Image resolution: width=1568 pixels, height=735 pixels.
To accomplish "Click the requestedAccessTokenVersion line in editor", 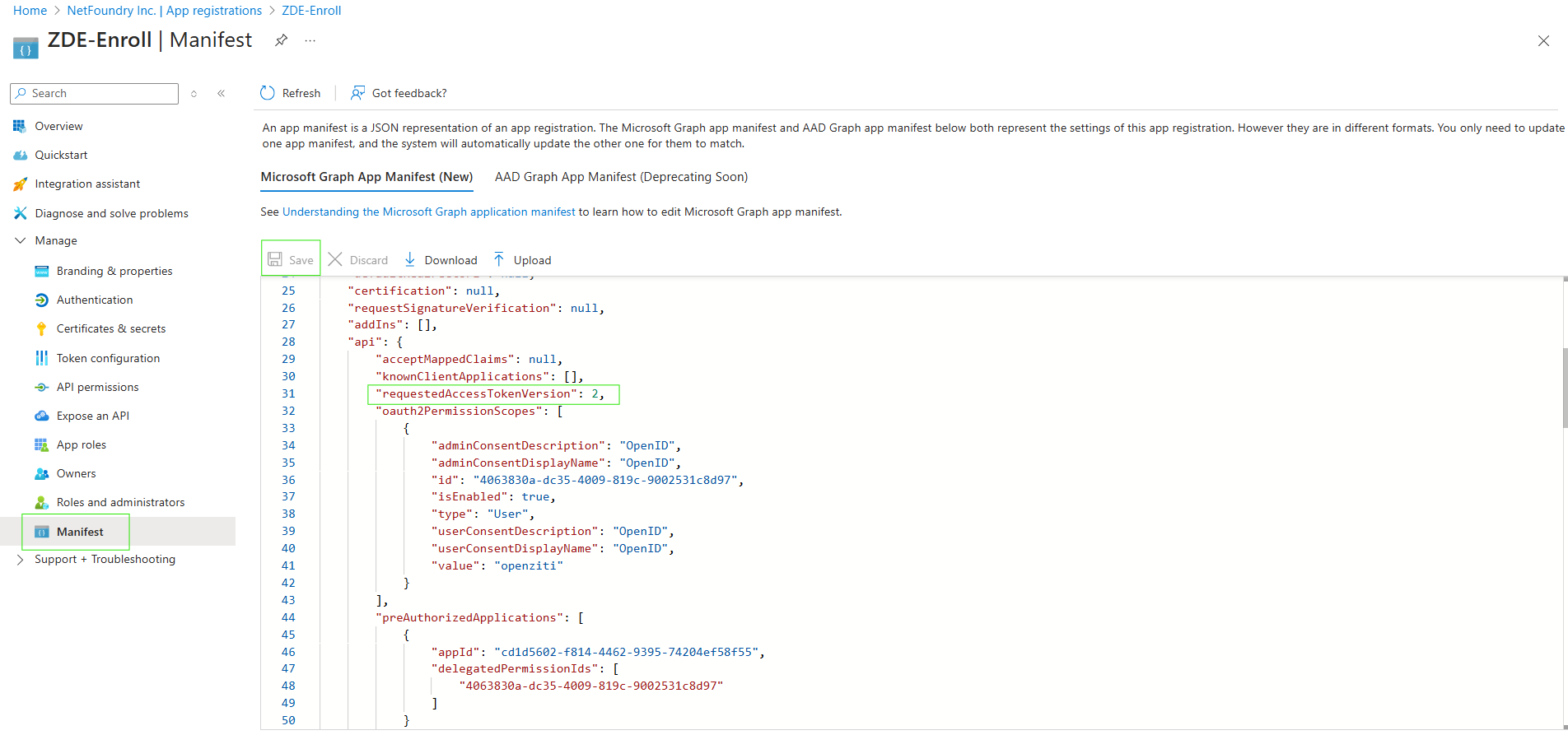I will [490, 394].
